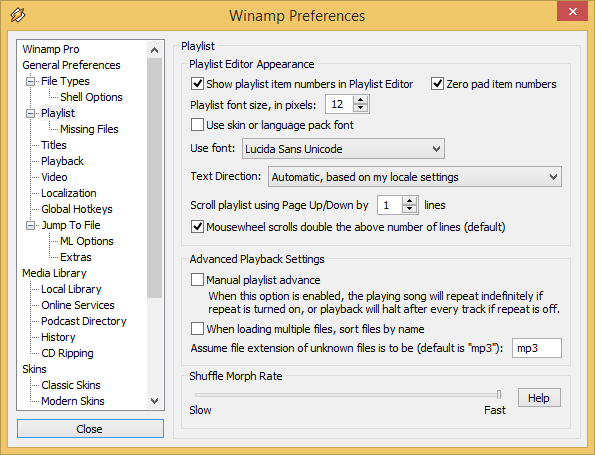Click the Close button at bottom left
This screenshot has width=595, height=455.
90,429
